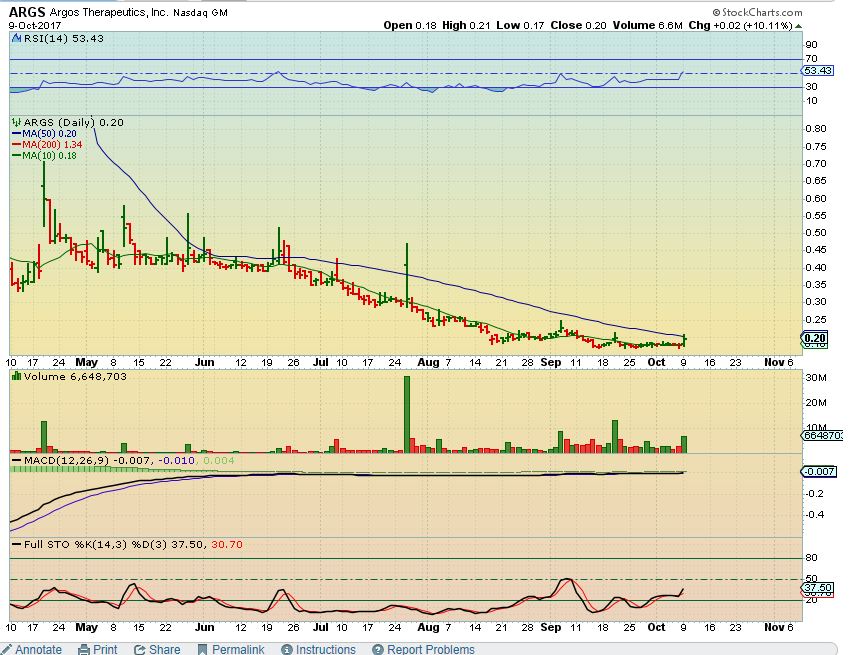855x655 pixels.
Task: Click the RSI value tag 53.43
Action: [819, 71]
